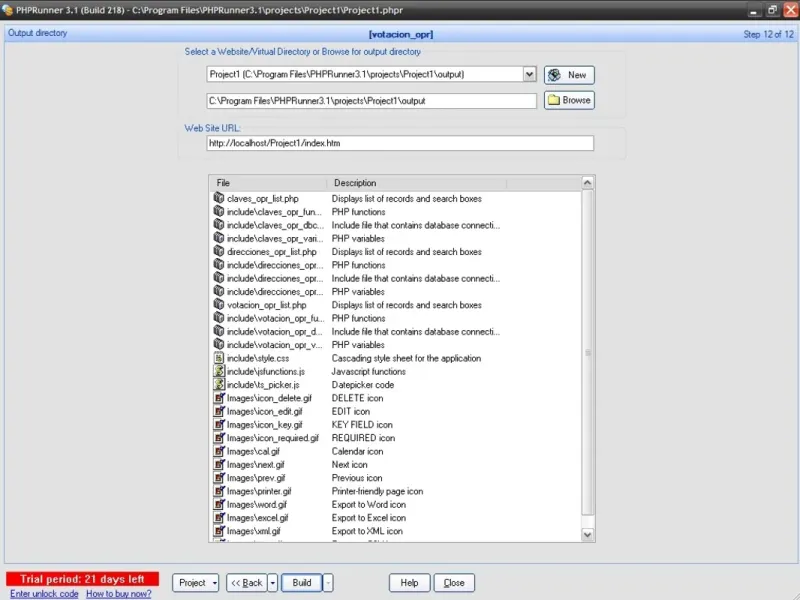Click the 'Javascript functions' description text

coord(369,371)
